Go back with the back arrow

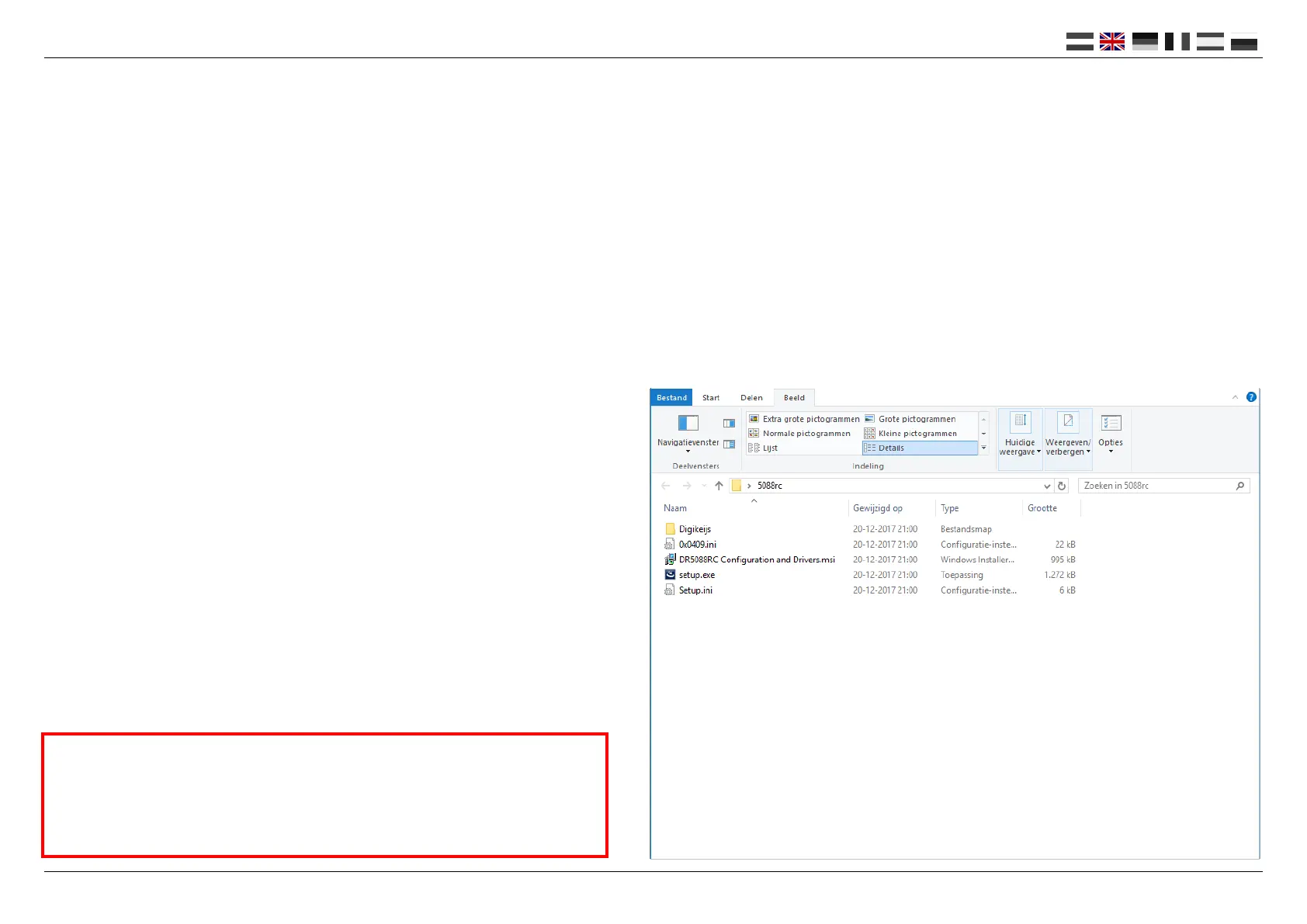pyautogui.click(x=665, y=486)
